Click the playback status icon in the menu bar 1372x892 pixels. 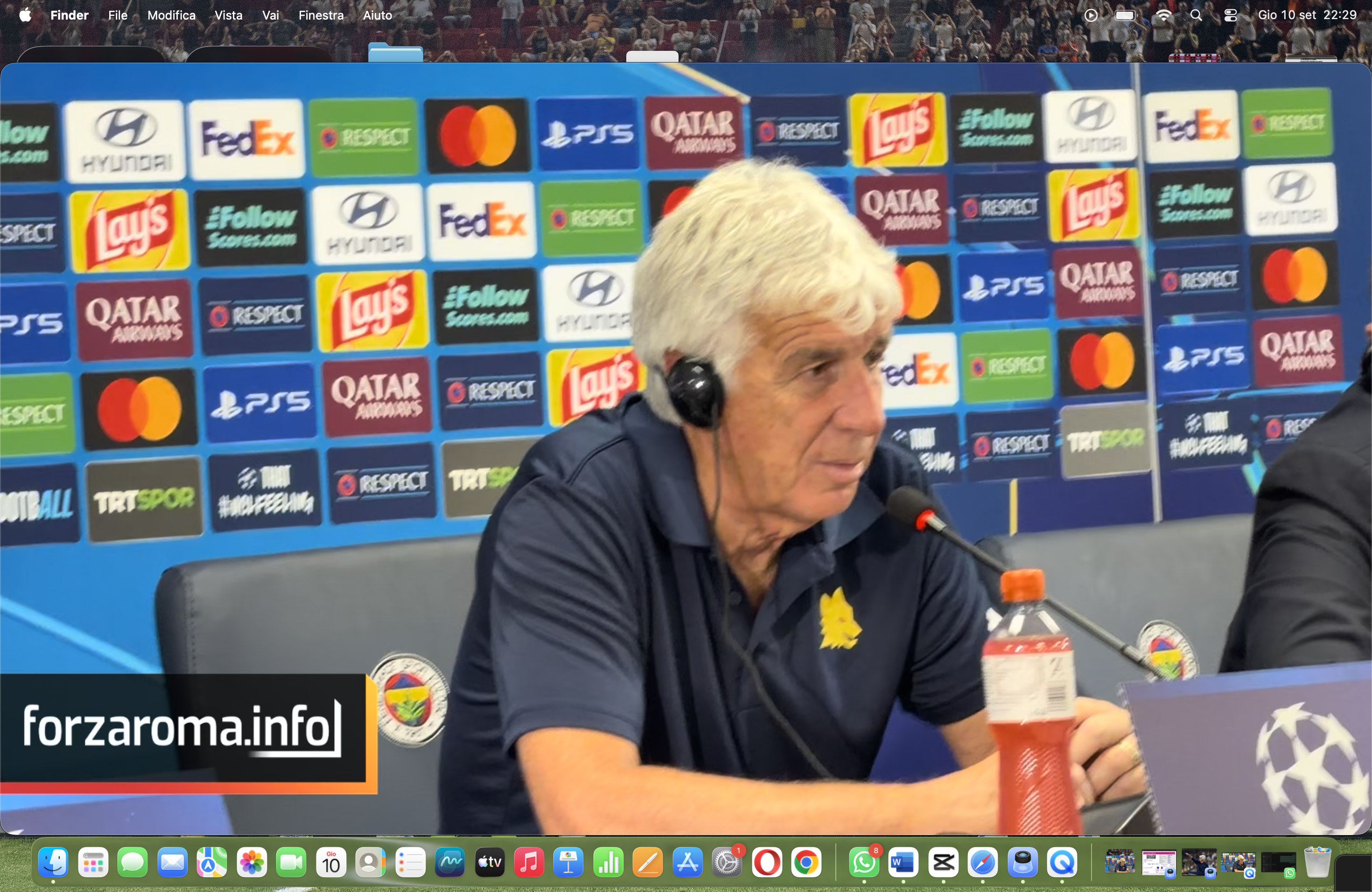tap(1091, 15)
